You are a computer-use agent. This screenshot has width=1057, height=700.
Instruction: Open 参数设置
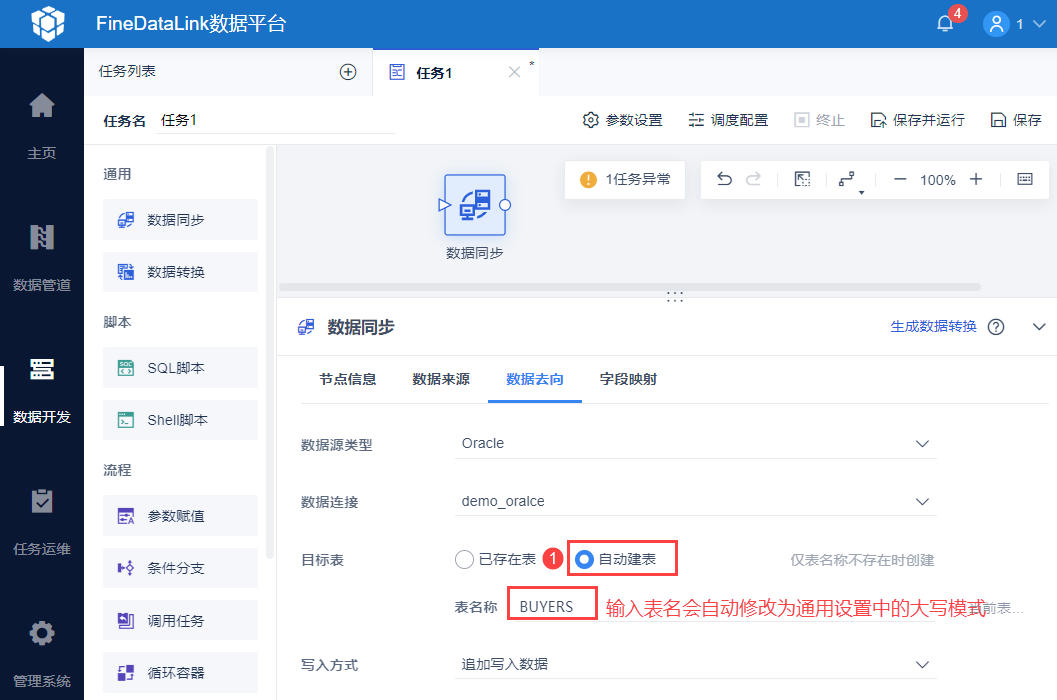click(623, 120)
